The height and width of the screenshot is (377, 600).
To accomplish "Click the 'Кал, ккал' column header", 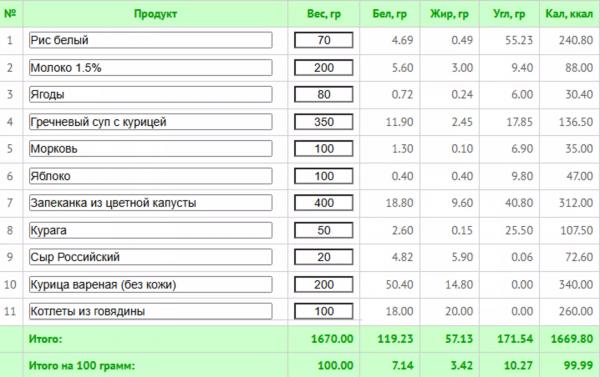I will (x=569, y=14).
